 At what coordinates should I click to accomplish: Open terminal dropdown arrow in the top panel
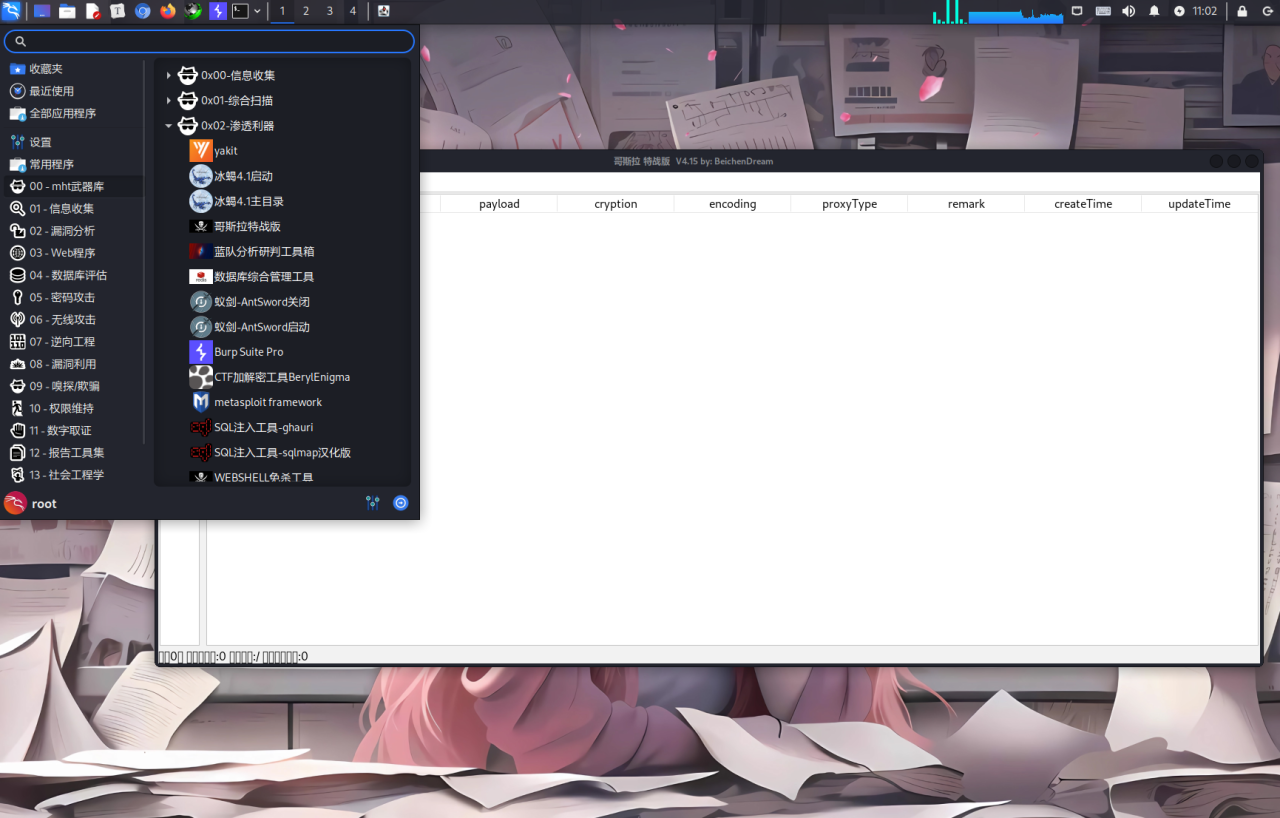[258, 11]
